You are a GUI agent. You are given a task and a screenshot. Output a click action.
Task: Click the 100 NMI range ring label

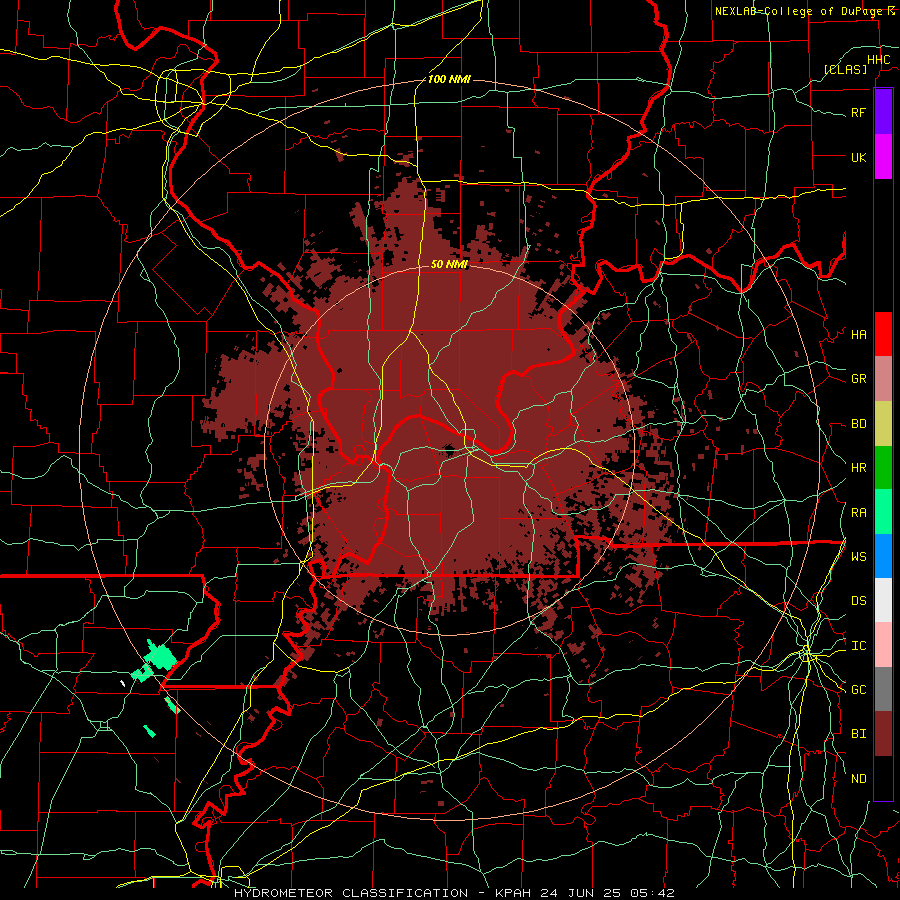point(449,79)
